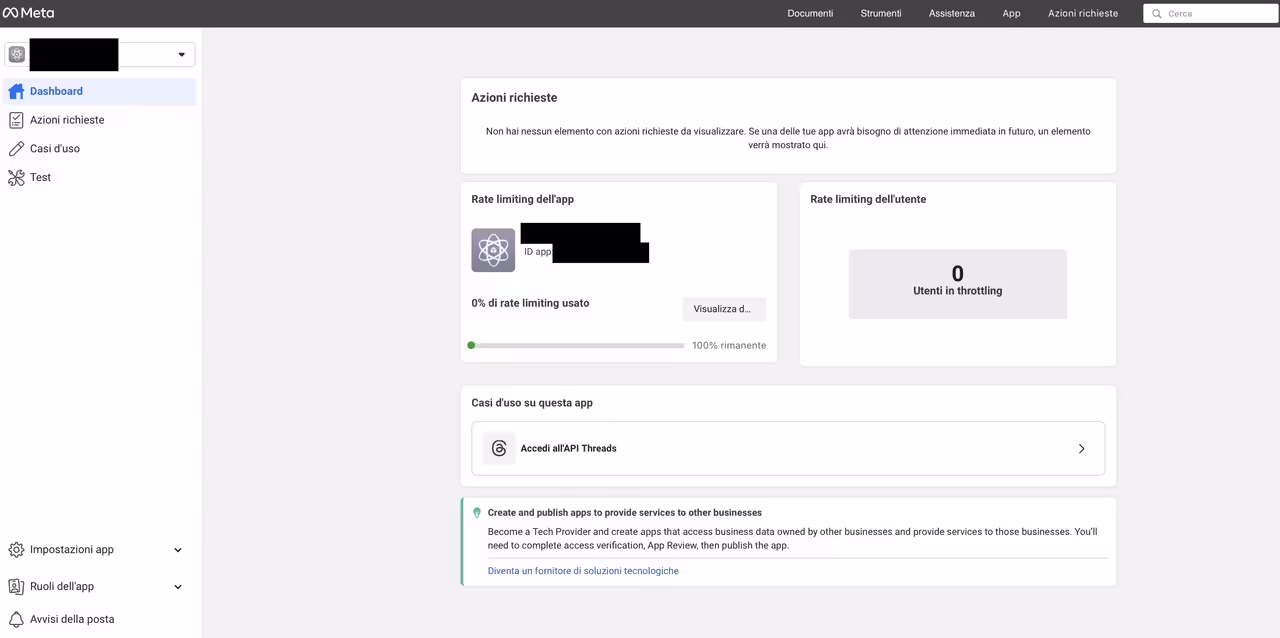Open the app selector dropdown arrow

181,55
